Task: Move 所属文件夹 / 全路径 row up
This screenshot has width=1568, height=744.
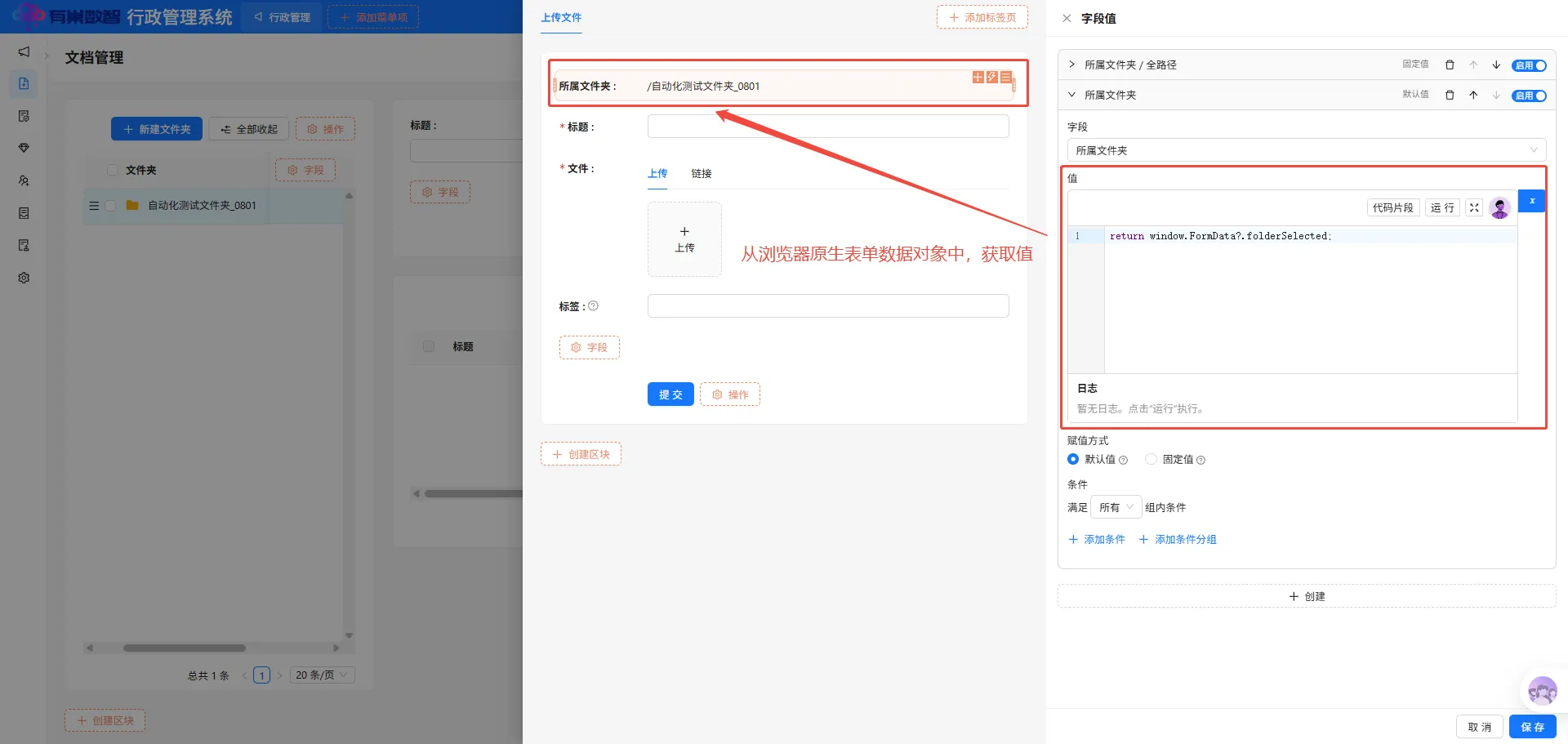Action: [x=1473, y=65]
